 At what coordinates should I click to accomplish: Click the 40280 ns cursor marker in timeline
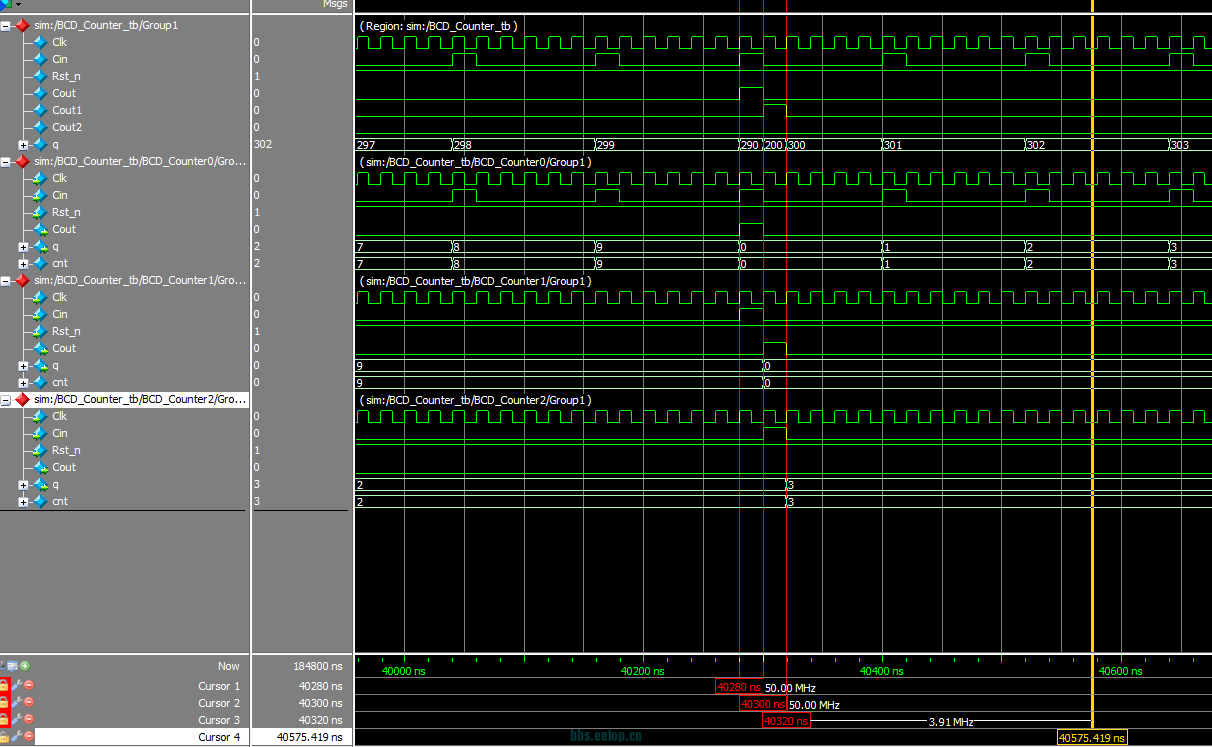click(x=740, y=687)
